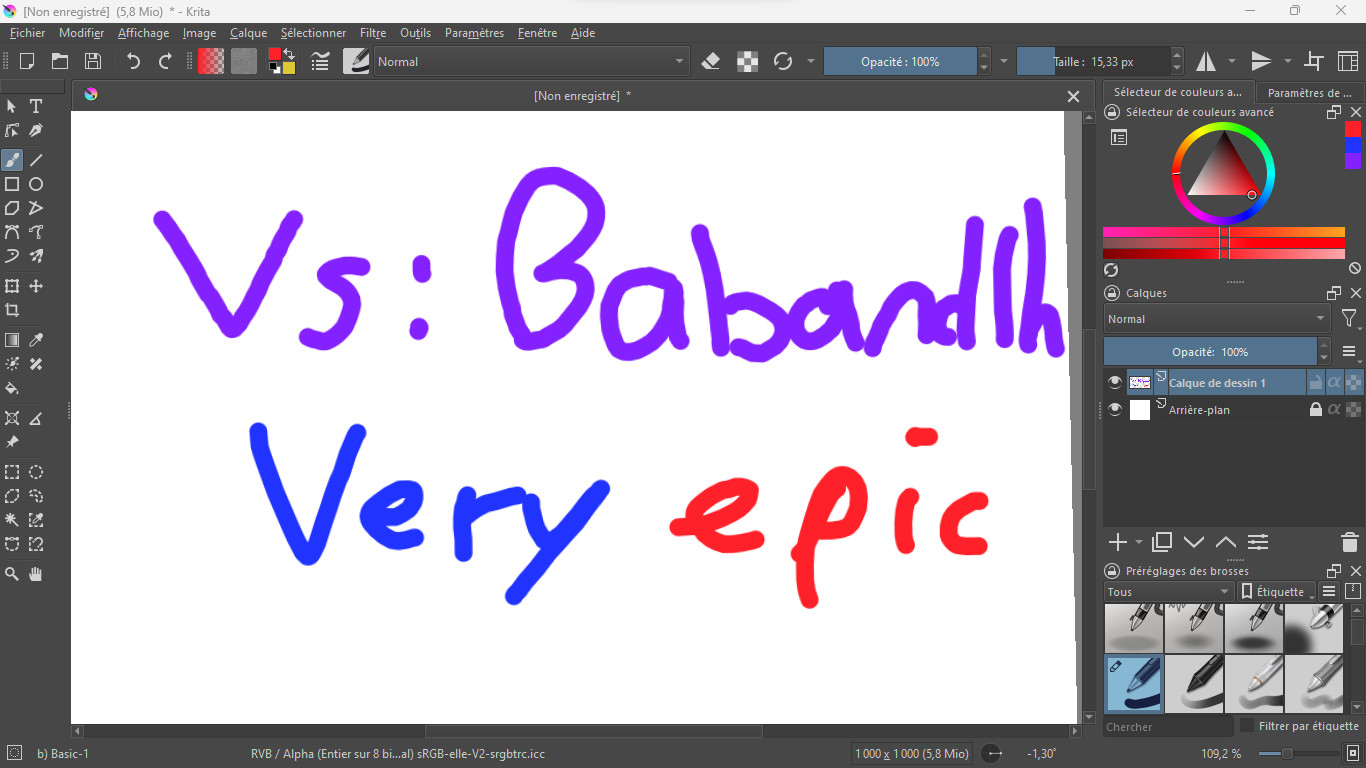Adjust the brush Opacité slider in toolbar
The width and height of the screenshot is (1366, 768).
900,62
